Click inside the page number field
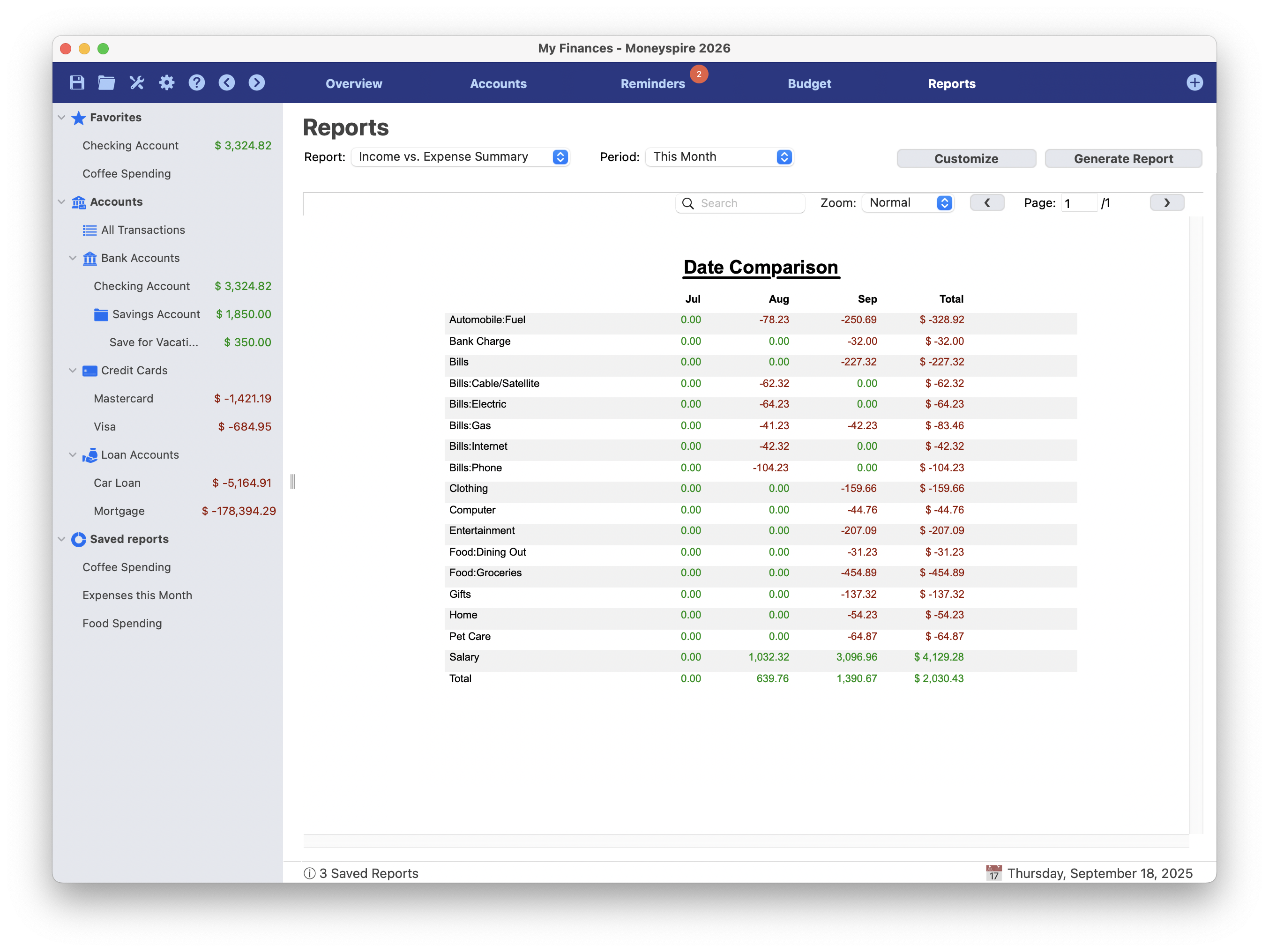The image size is (1269, 952). tap(1080, 202)
